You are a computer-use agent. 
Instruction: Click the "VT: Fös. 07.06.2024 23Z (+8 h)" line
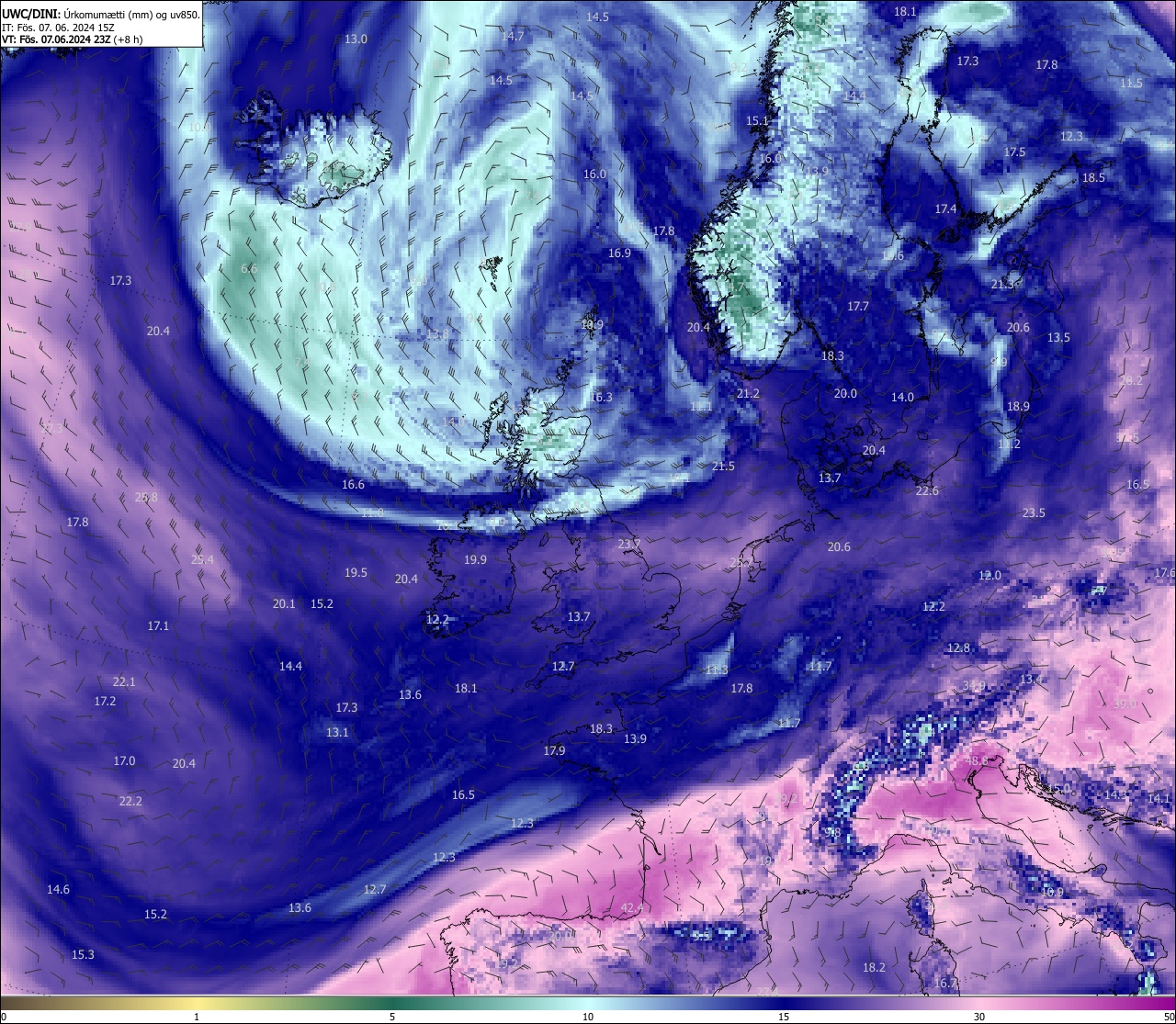click(x=73, y=39)
